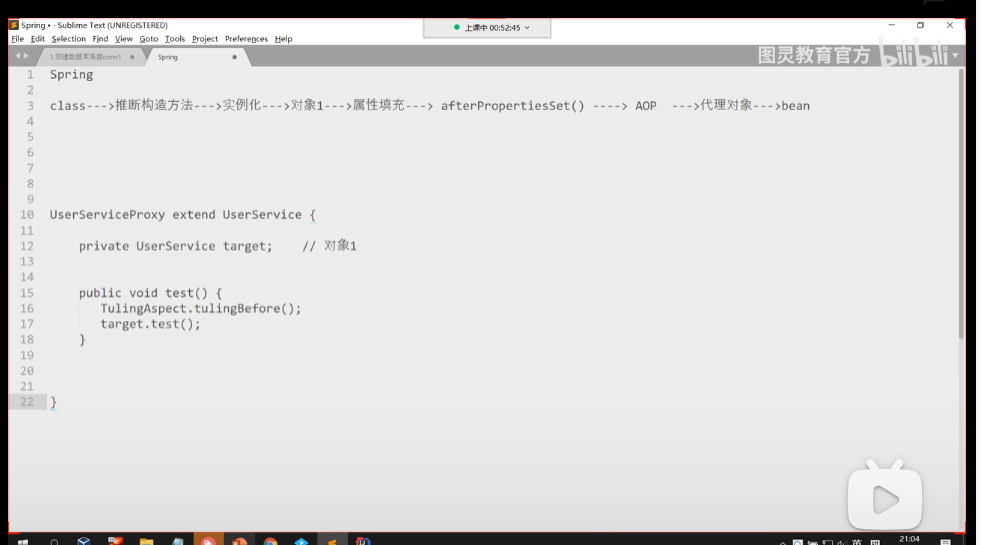Viewport: 982px width, 545px height.
Task: Open the notification center icon
Action: 946,542
